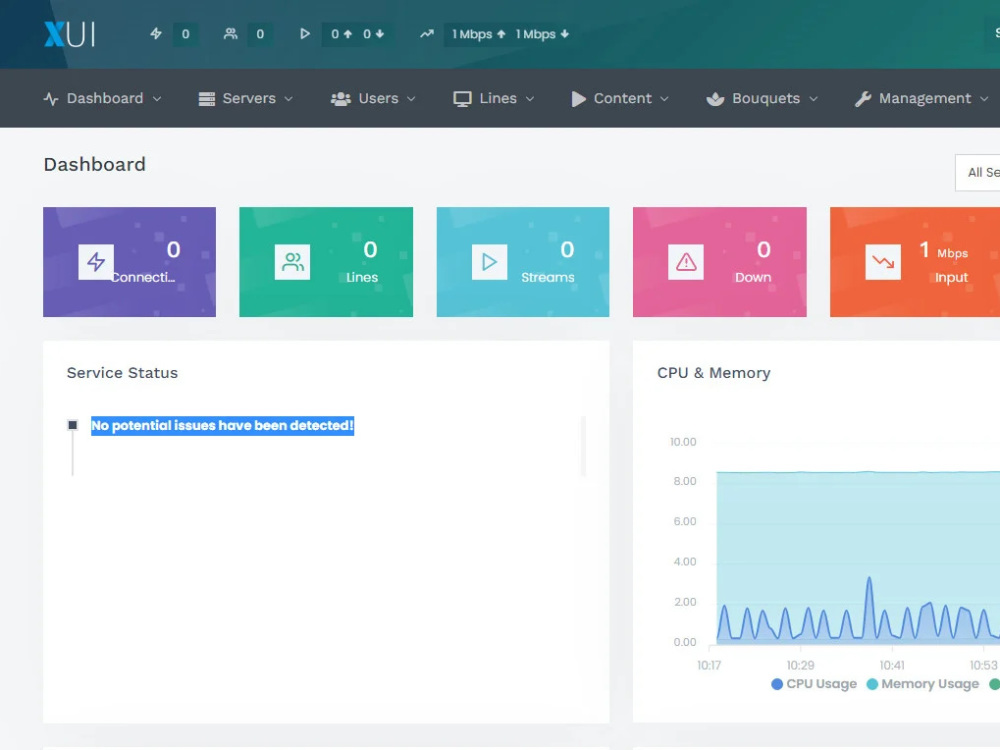
Task: Click the pink Down warning triangle icon
Action: pos(685,261)
